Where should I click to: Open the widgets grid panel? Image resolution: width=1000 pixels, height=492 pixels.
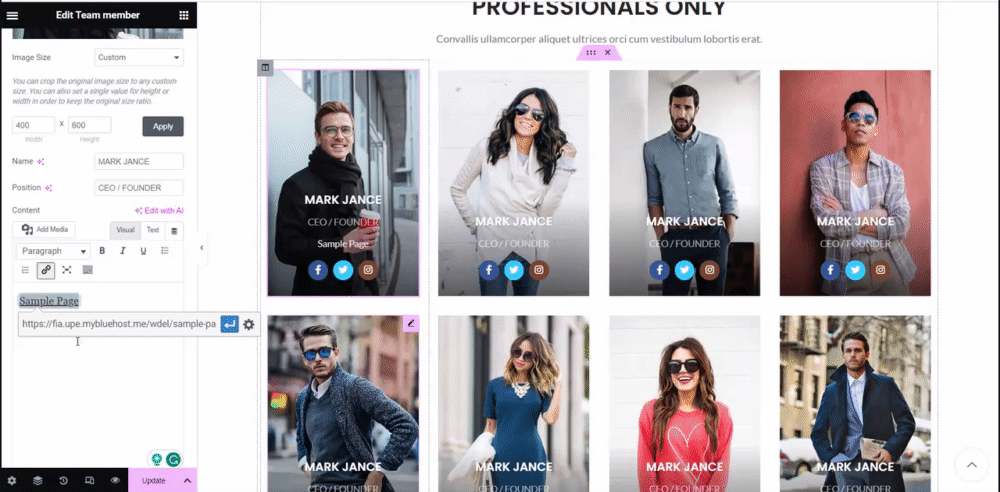(x=184, y=15)
